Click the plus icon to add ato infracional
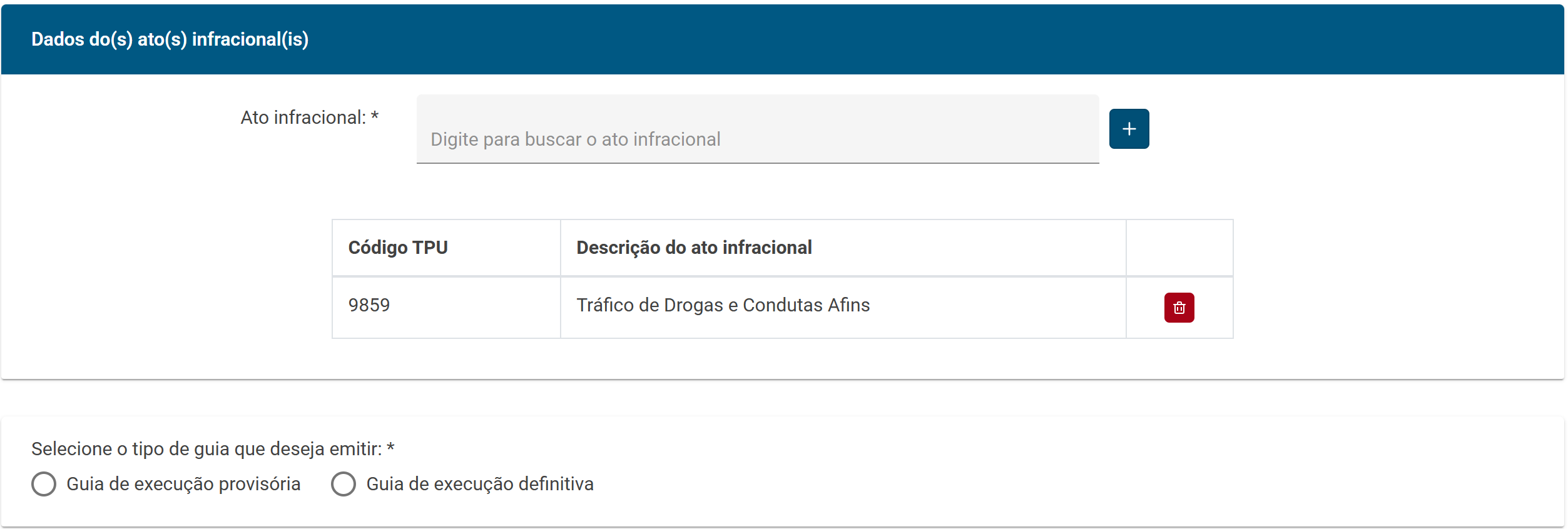This screenshot has height=529, width=1568. pos(1129,129)
